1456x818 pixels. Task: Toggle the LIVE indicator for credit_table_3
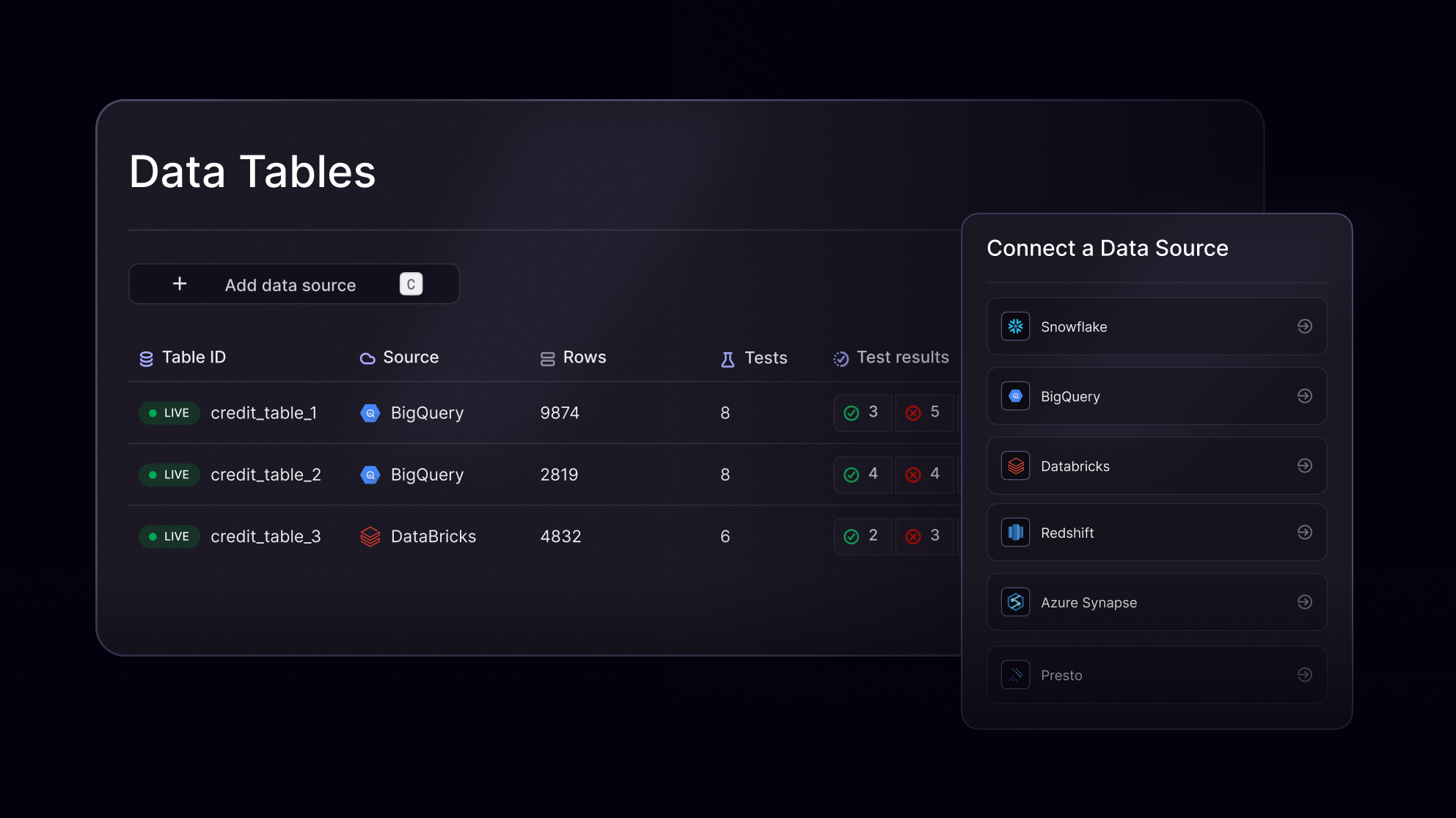[x=169, y=536]
